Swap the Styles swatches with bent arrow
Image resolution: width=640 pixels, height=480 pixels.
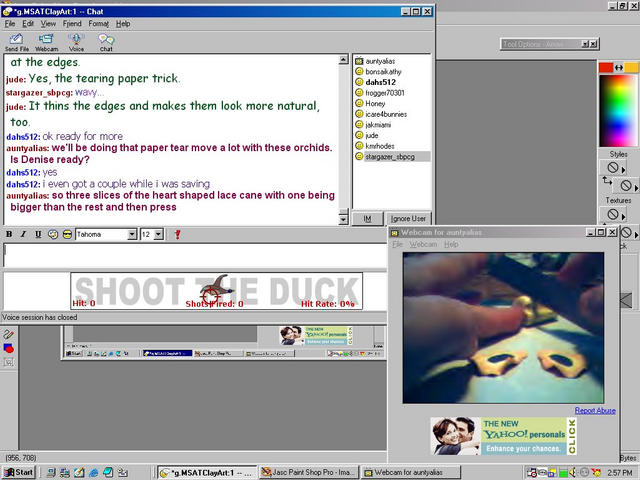click(x=607, y=180)
